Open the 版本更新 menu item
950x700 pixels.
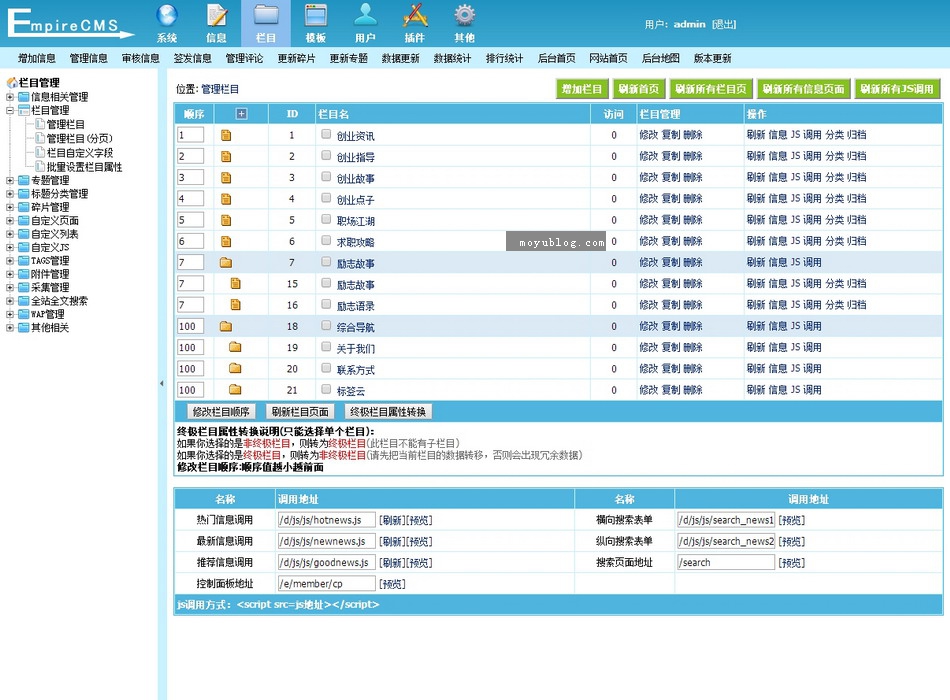(x=712, y=58)
